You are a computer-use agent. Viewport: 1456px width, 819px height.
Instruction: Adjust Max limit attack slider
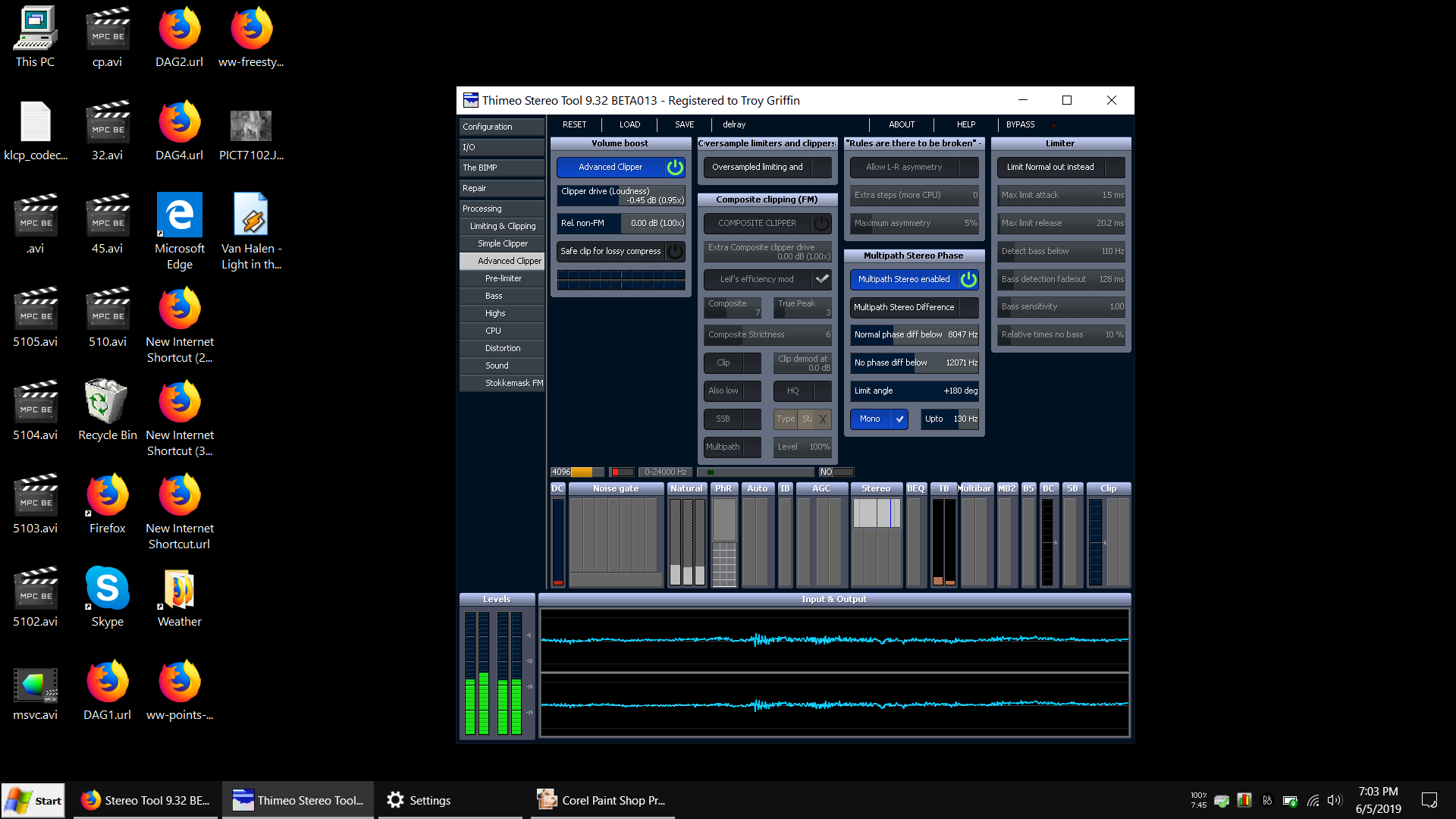tap(1061, 195)
